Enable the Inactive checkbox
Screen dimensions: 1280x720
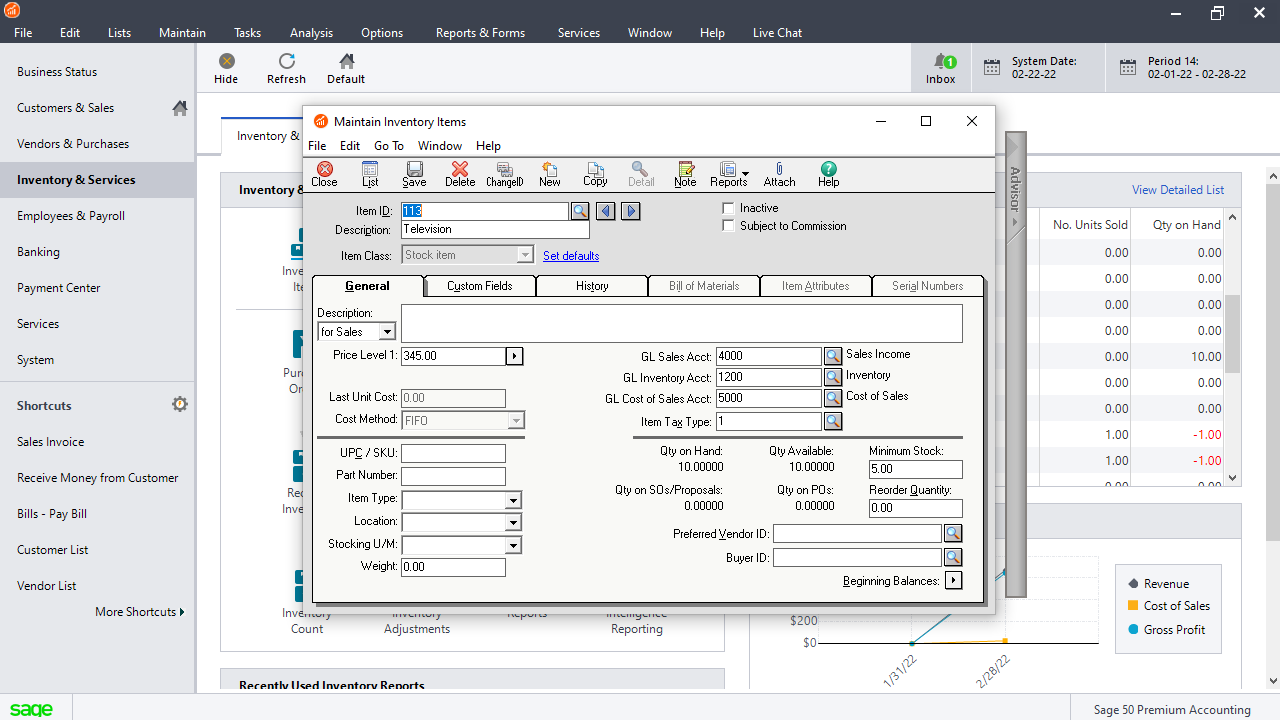[729, 208]
